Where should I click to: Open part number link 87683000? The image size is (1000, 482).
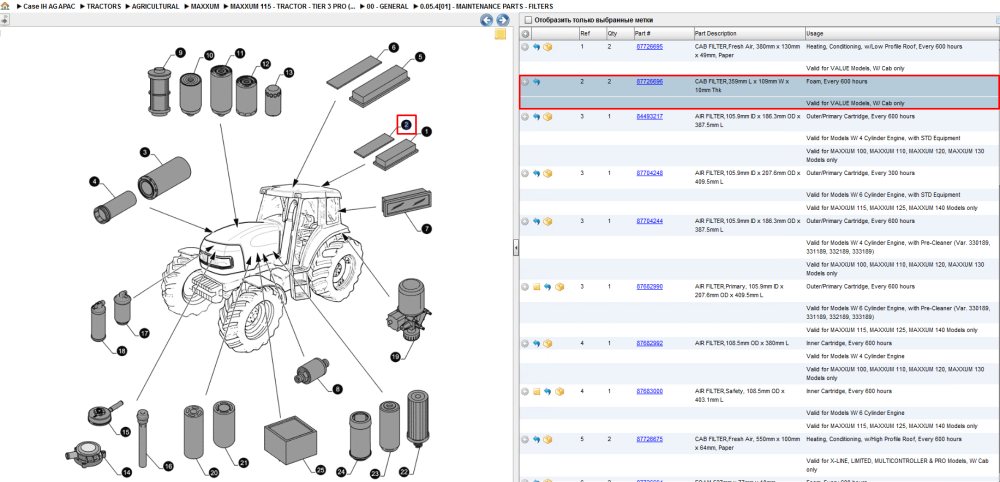649,391
